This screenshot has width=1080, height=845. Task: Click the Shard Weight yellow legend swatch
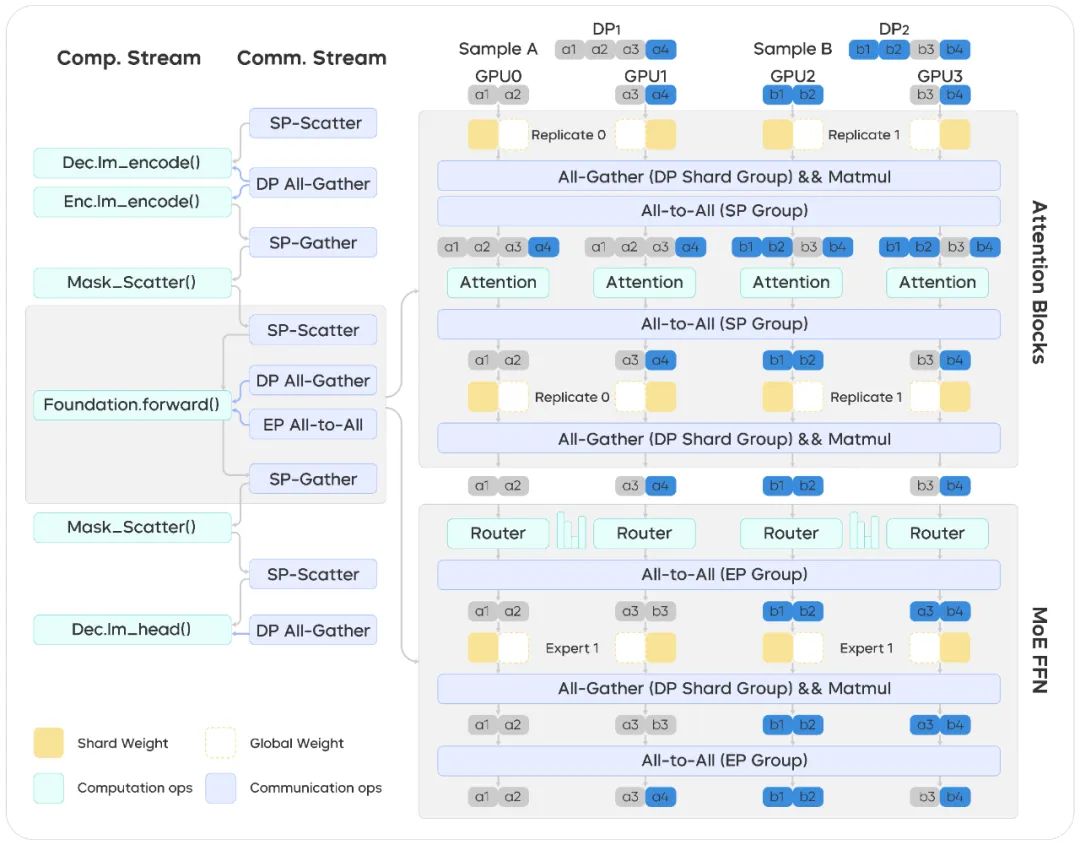click(48, 742)
